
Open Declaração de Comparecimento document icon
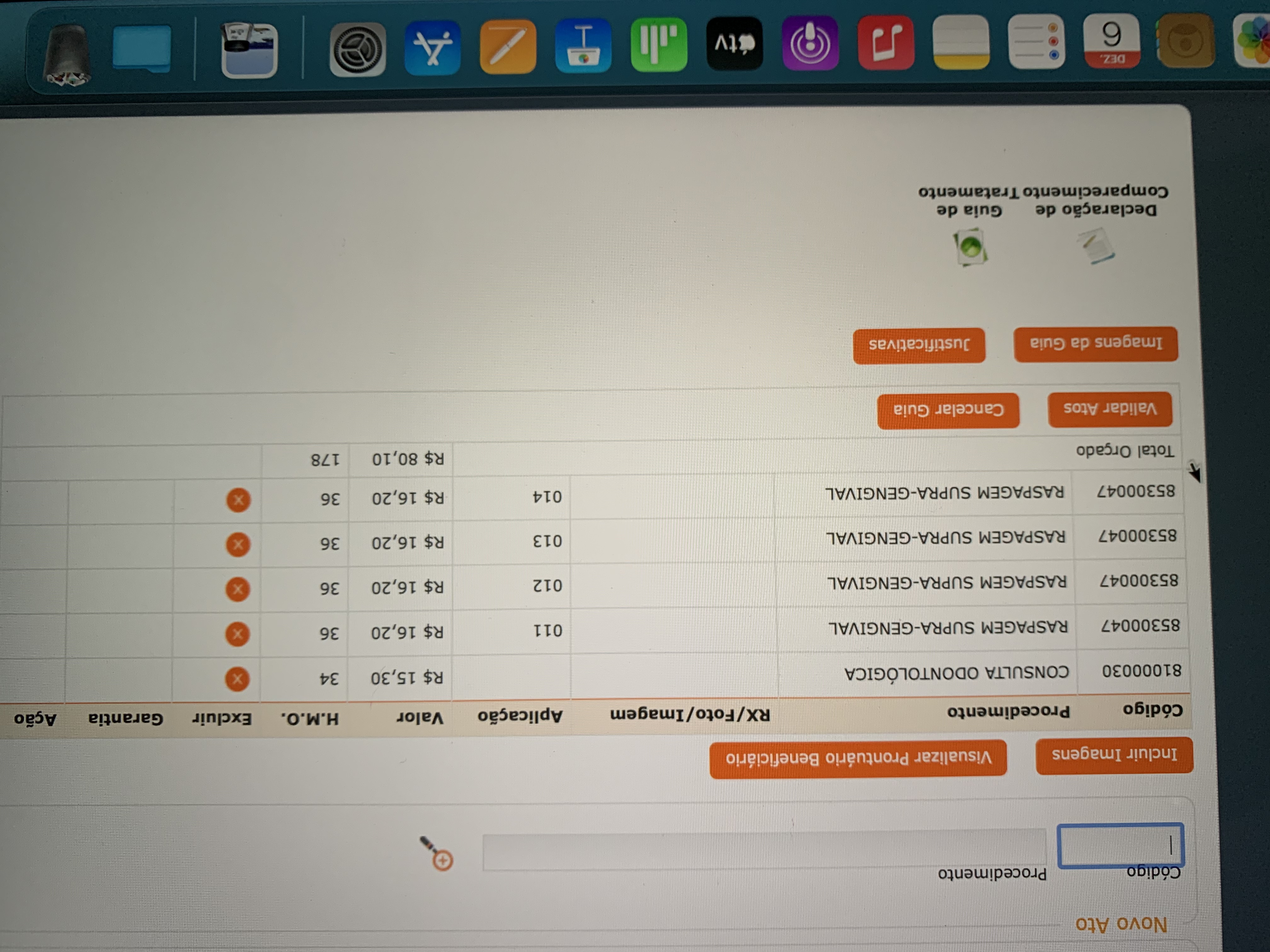tap(1097, 246)
